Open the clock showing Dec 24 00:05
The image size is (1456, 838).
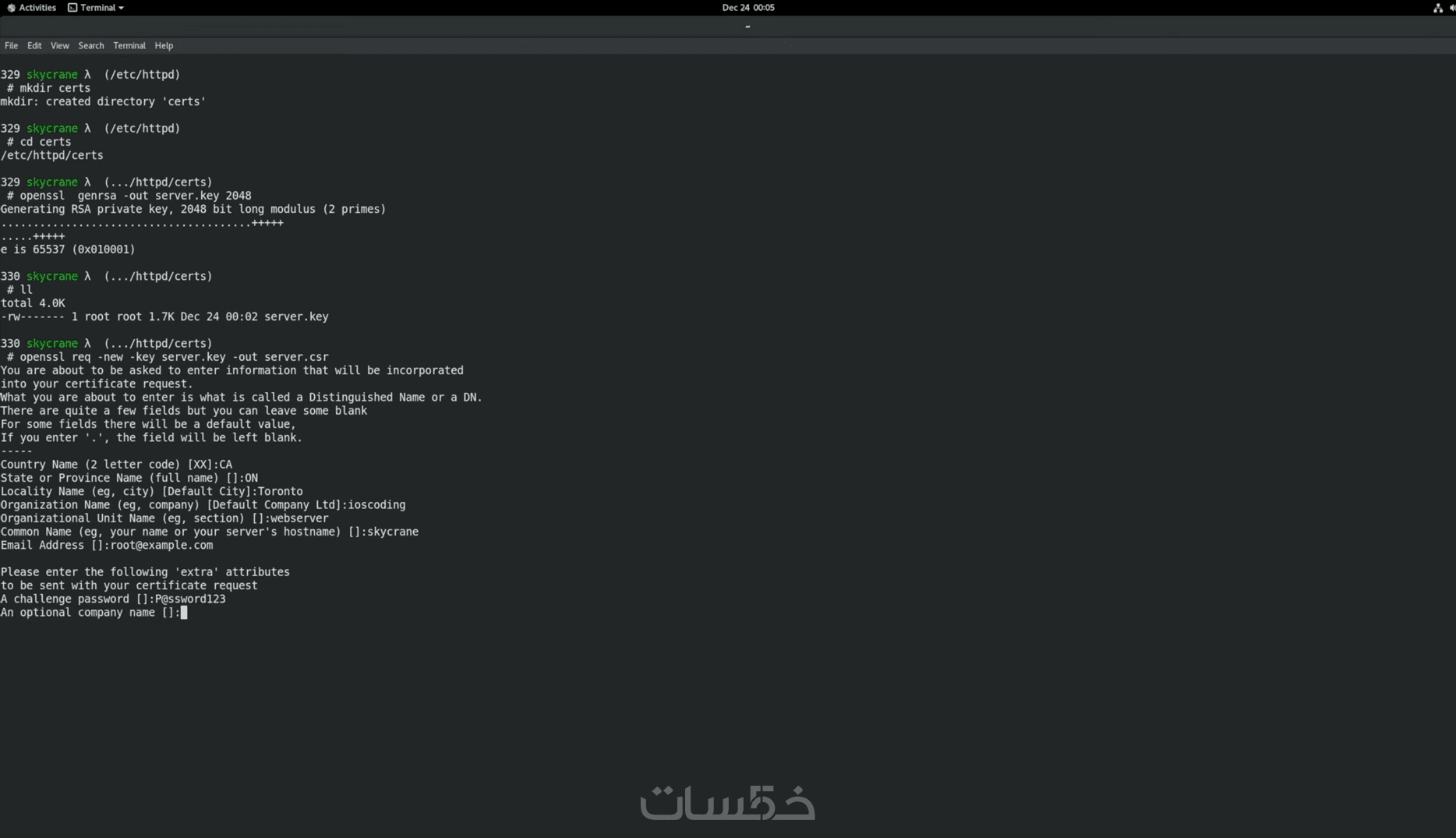[748, 8]
